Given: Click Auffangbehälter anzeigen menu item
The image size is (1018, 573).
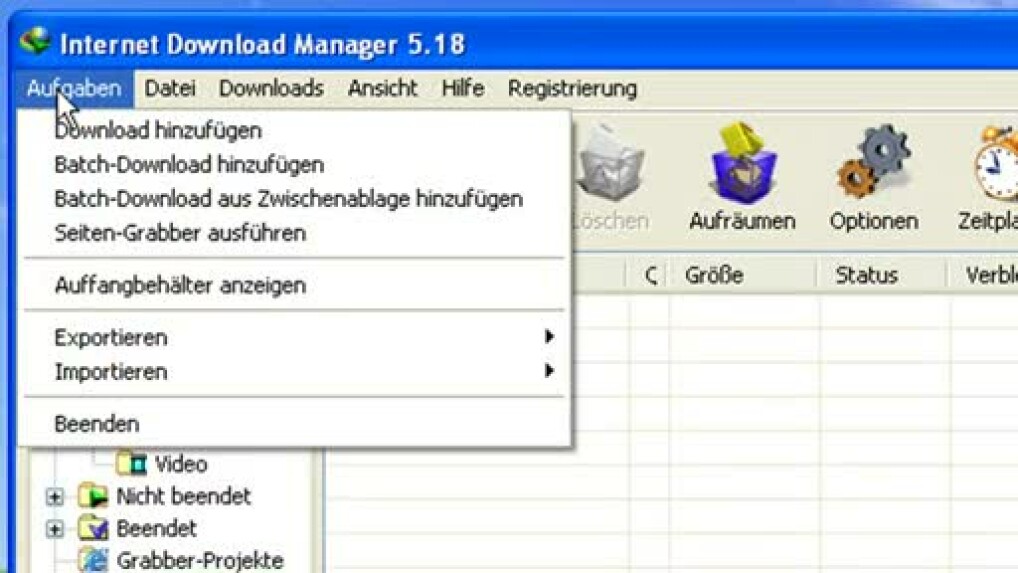Looking at the screenshot, I should (180, 285).
